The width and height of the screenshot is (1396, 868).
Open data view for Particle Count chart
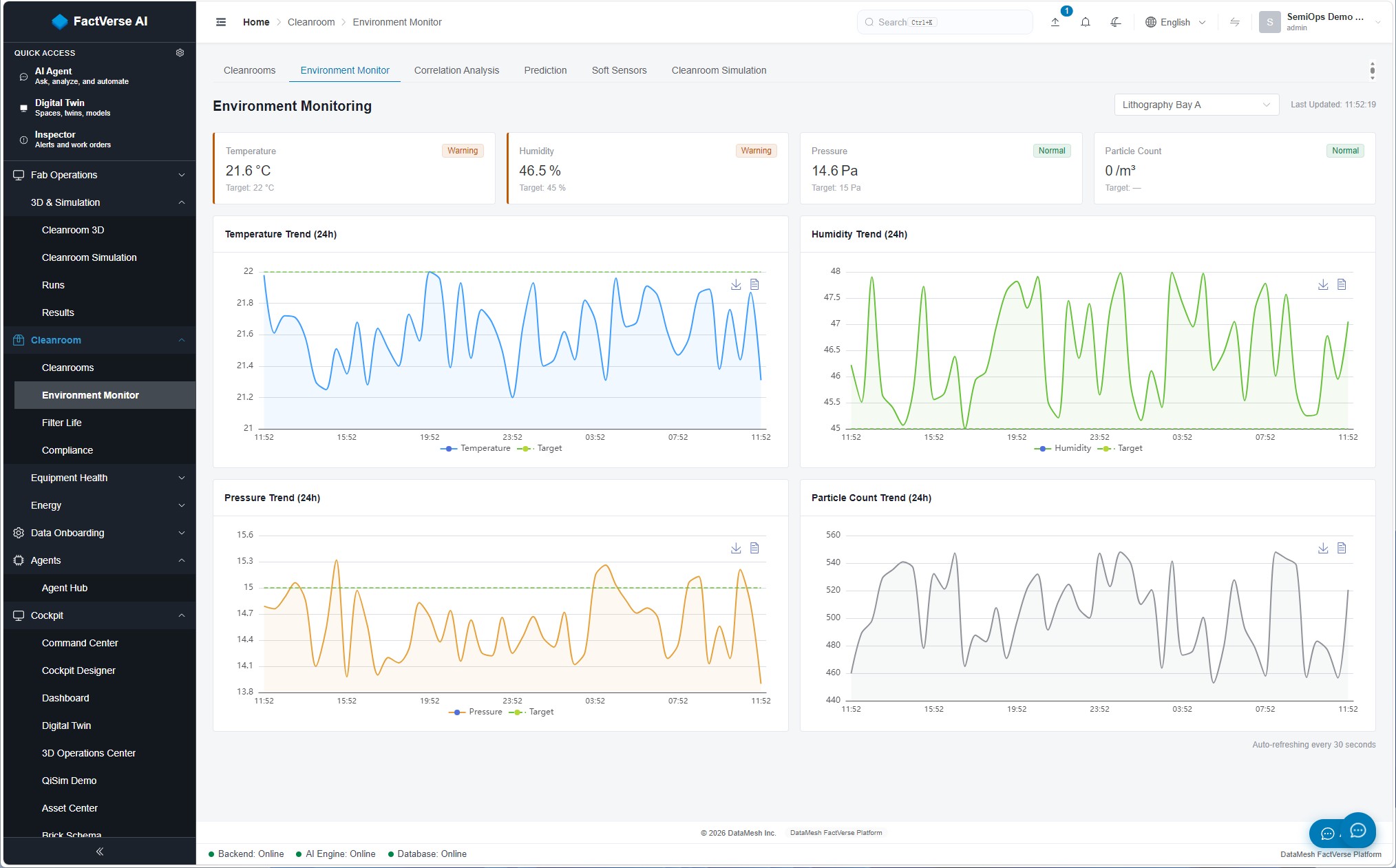[x=1342, y=548]
